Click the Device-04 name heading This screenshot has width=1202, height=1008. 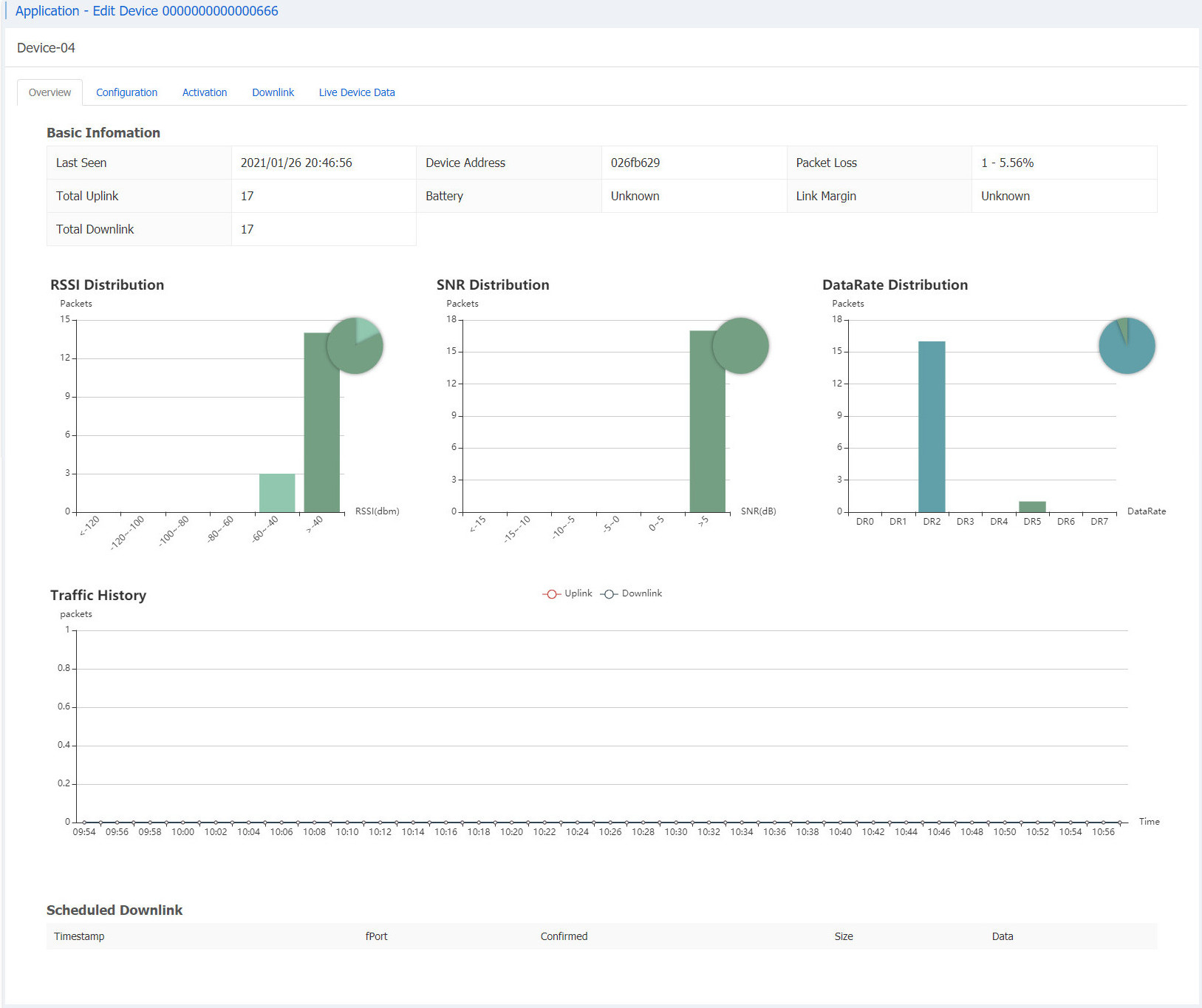46,48
